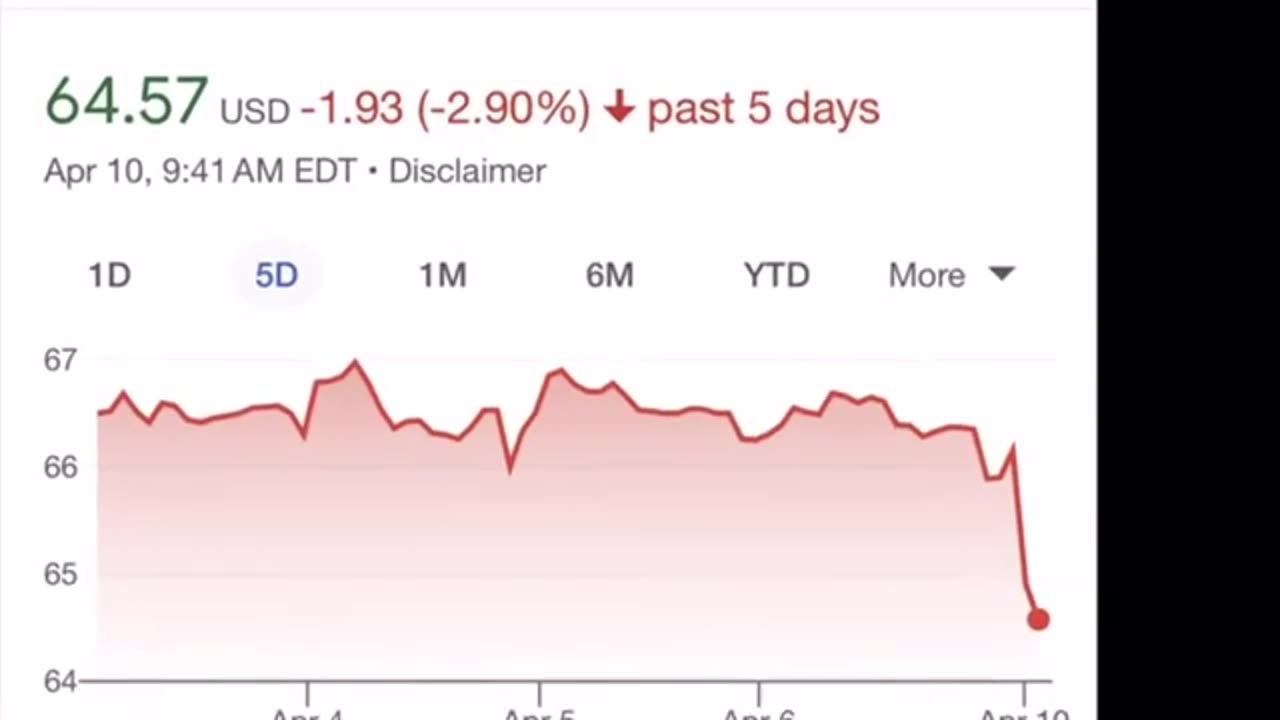Image resolution: width=1280 pixels, height=720 pixels.
Task: Click the 'past 5 days' label
Action: [763, 109]
